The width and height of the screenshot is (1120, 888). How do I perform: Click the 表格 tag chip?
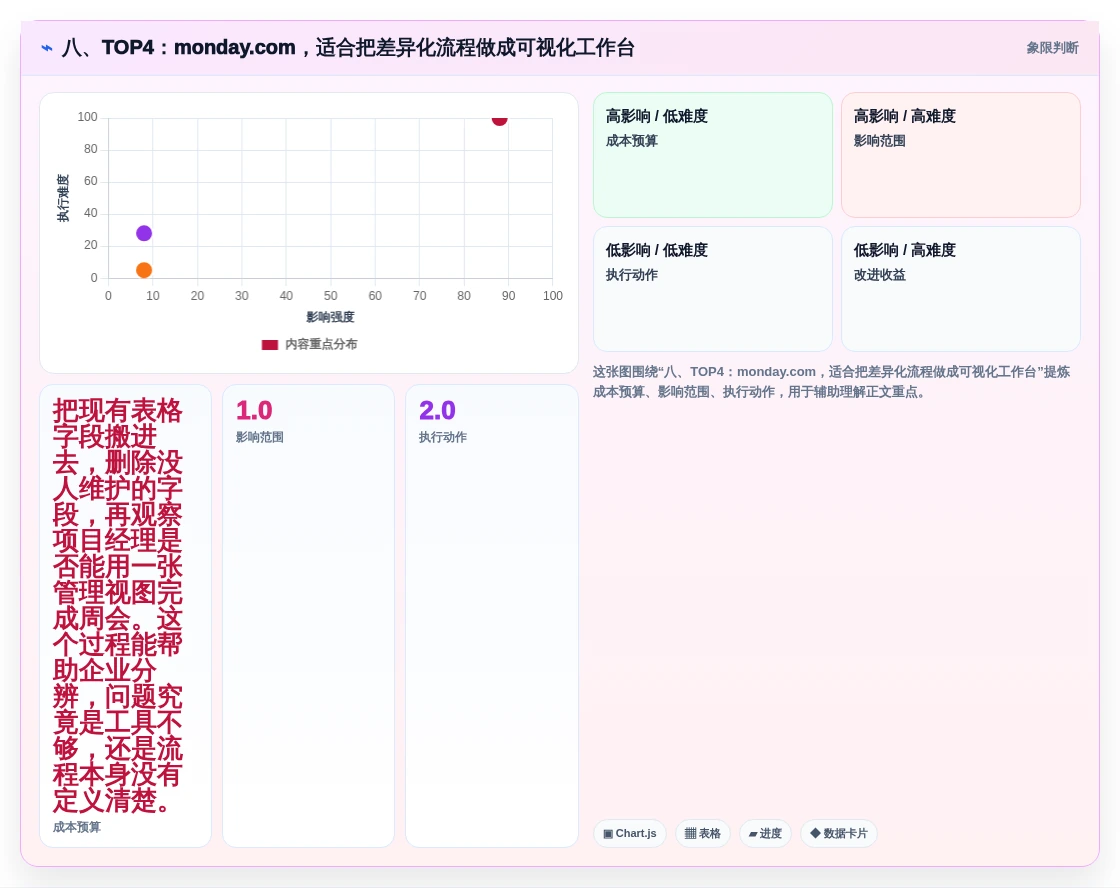click(702, 834)
